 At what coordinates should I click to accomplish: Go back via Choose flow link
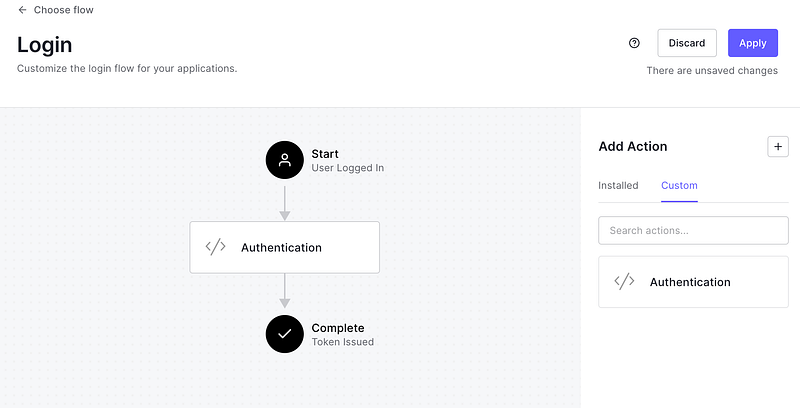coord(63,10)
